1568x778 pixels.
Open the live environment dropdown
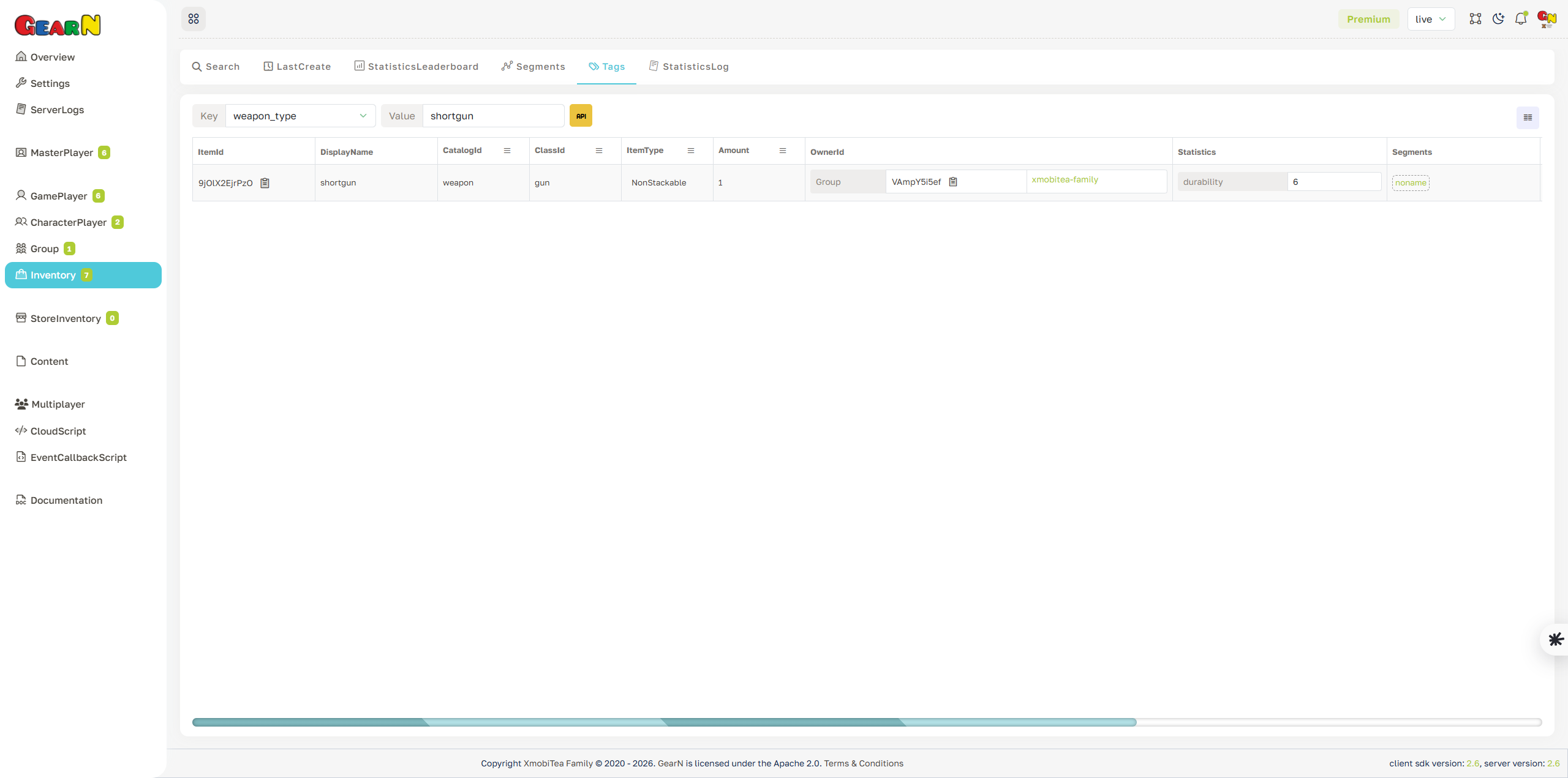click(x=1431, y=18)
